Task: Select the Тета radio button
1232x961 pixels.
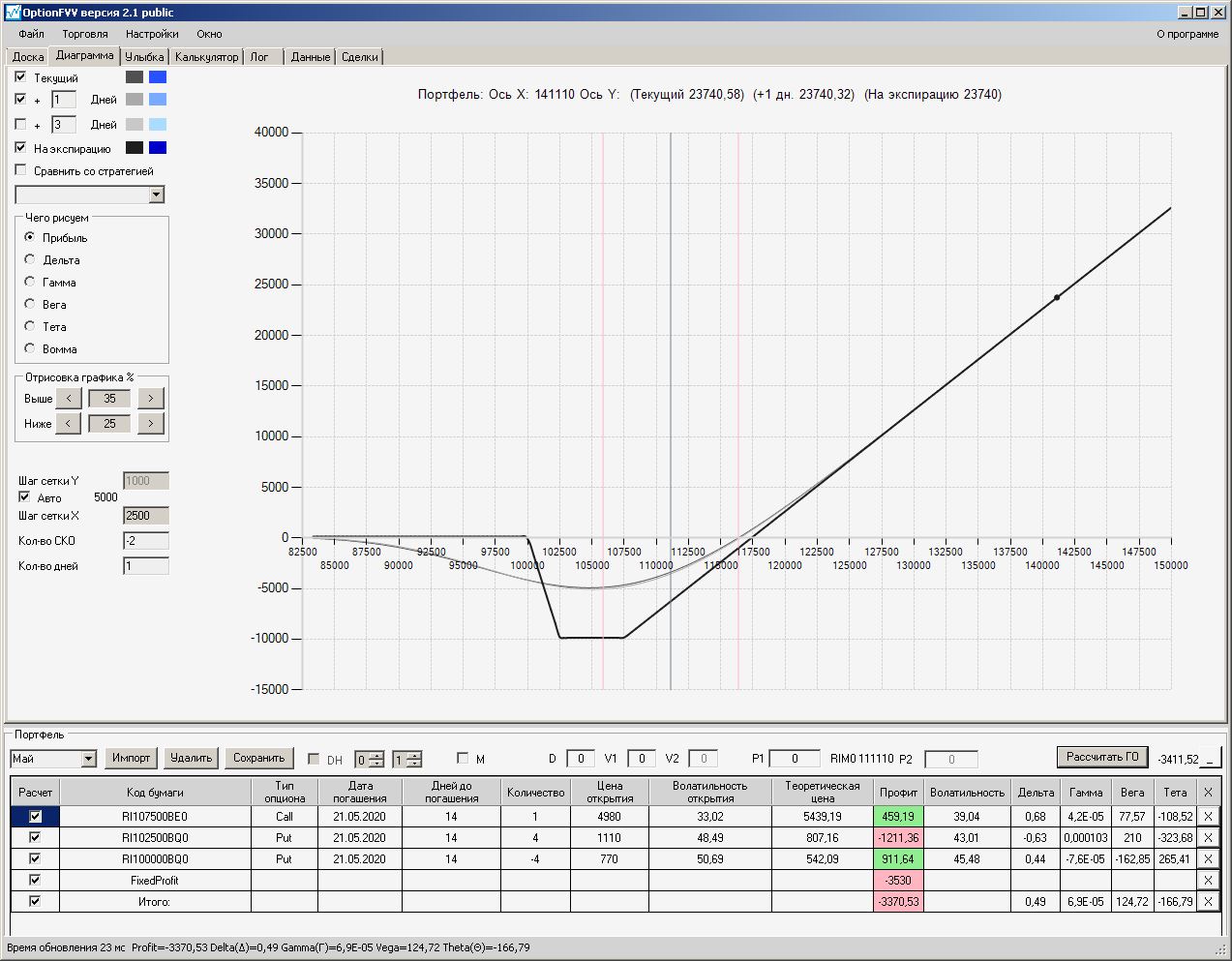Action: pos(30,326)
